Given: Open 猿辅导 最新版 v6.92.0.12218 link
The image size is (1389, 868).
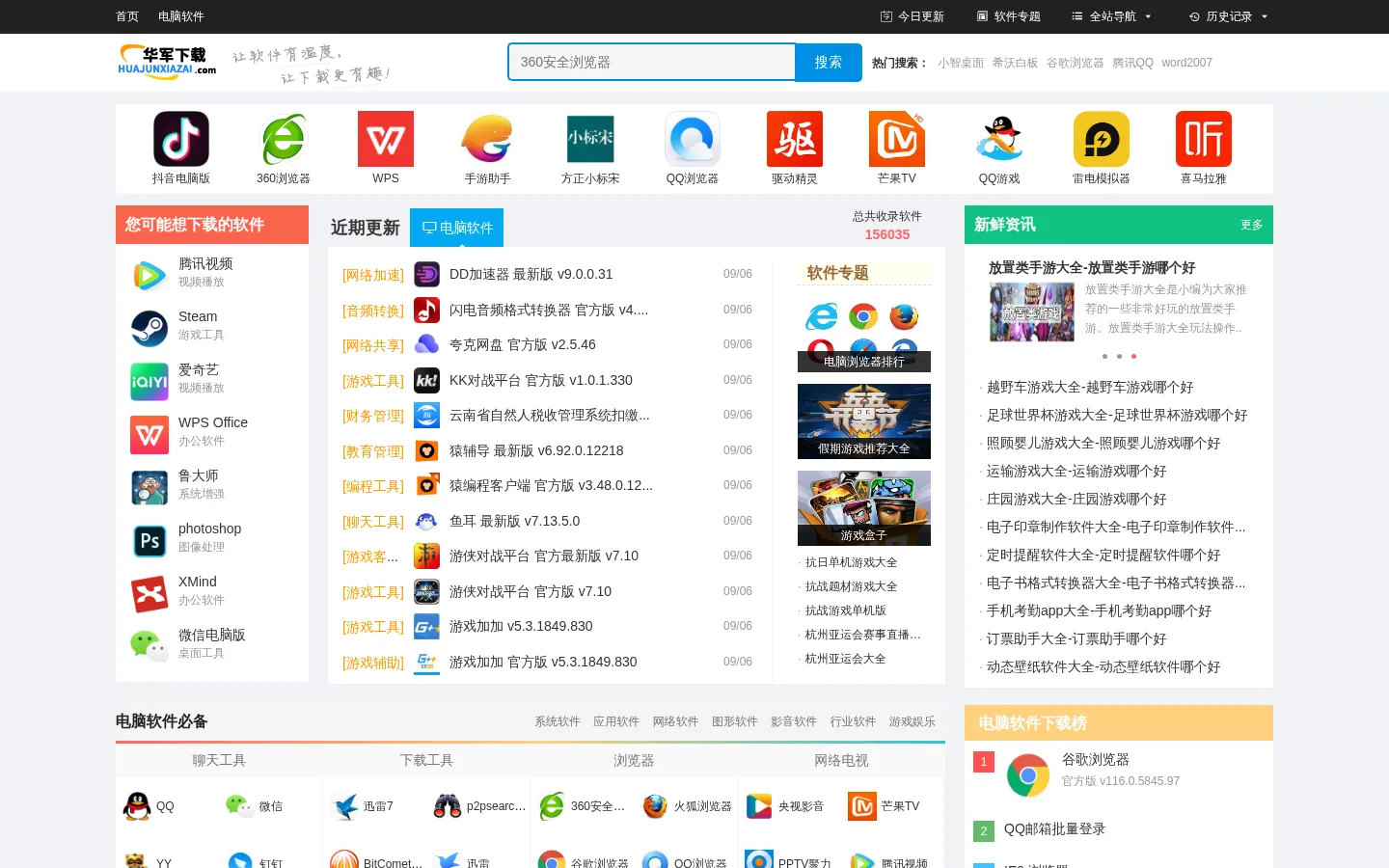Looking at the screenshot, I should (x=536, y=450).
